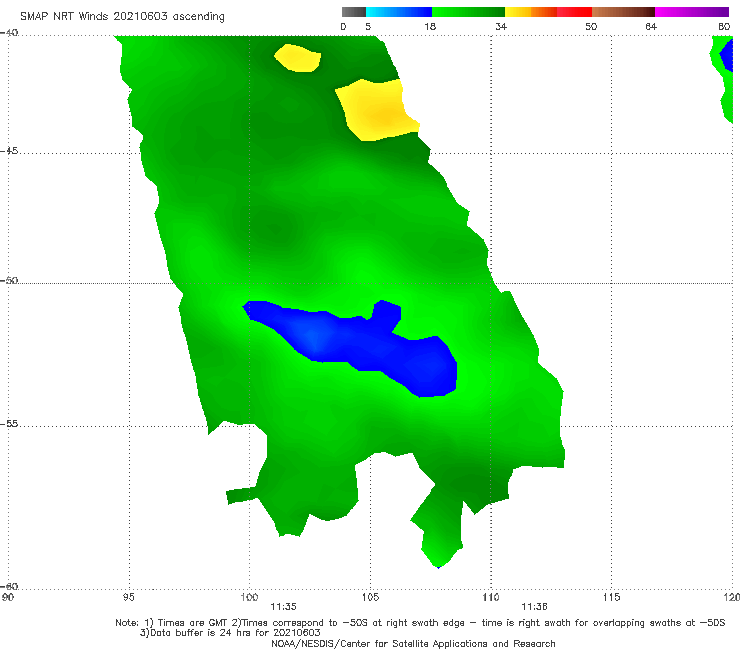This screenshot has height=650, width=740.
Task: Click the cyan-to-blue segment of the color bar
Action: coord(399,12)
